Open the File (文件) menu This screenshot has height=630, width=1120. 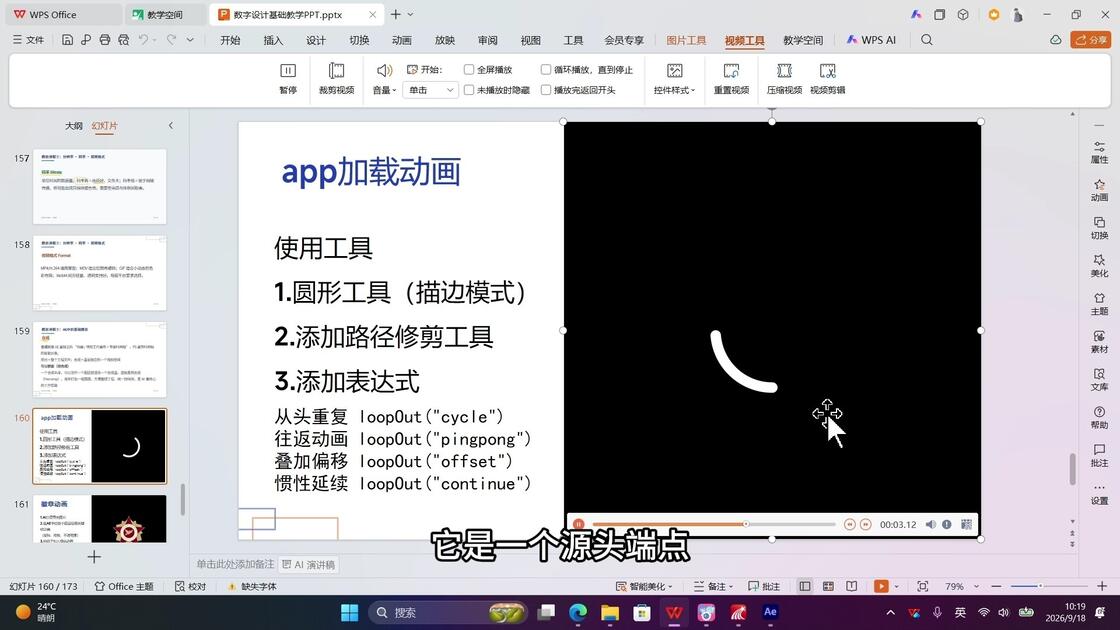[29, 40]
